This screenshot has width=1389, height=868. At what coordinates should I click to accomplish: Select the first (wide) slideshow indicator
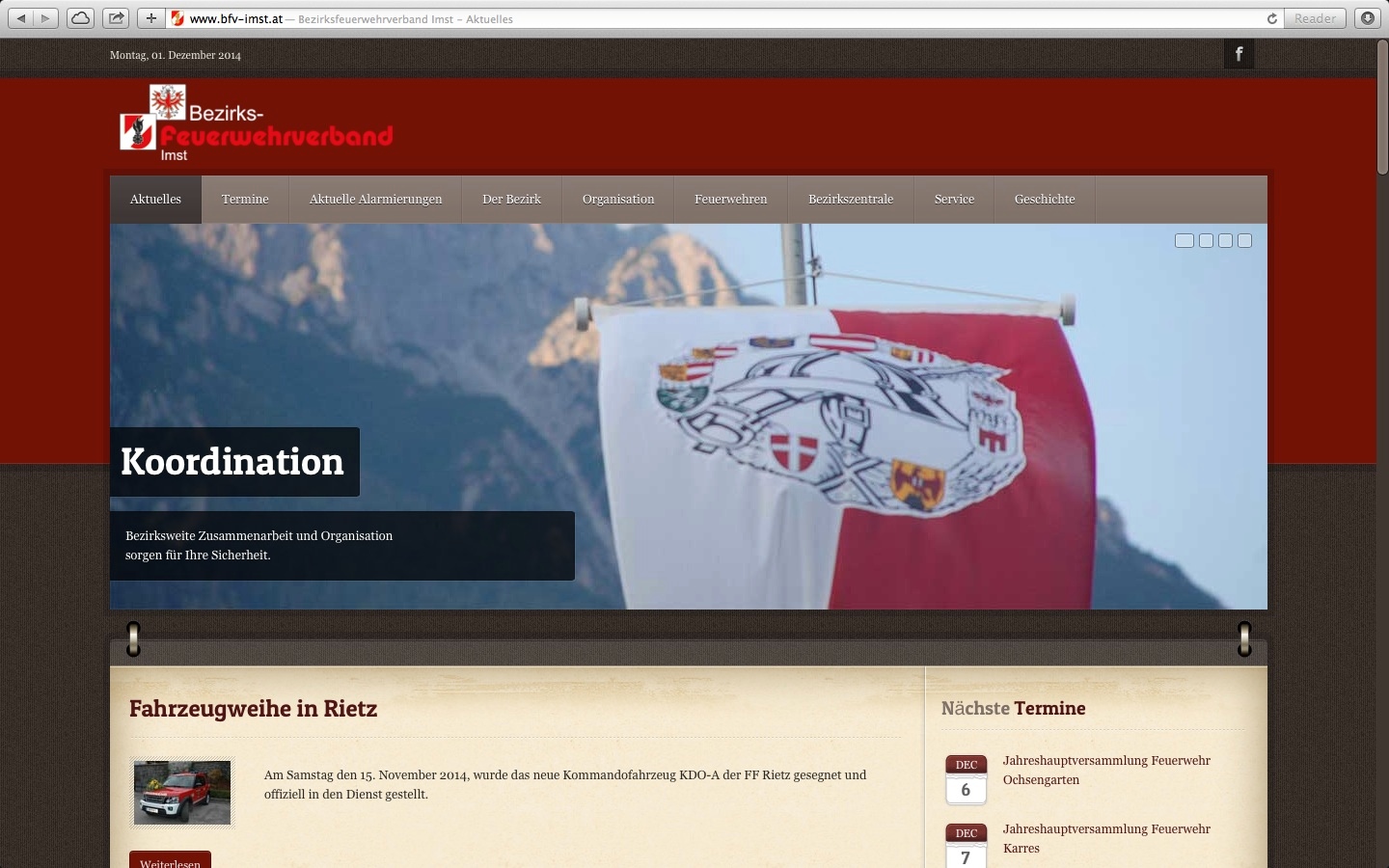(1185, 241)
